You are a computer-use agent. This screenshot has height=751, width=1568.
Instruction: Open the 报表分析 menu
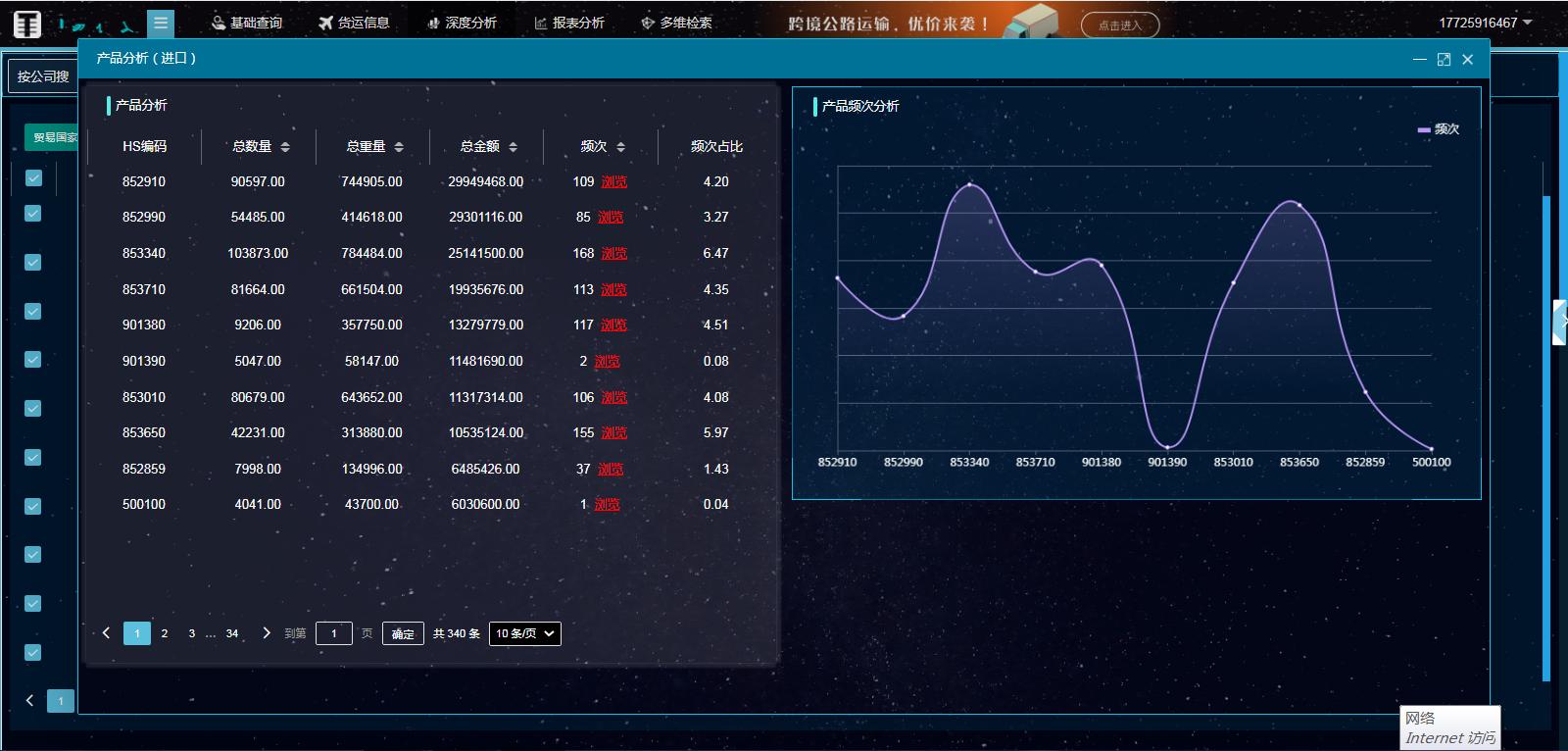click(x=569, y=23)
